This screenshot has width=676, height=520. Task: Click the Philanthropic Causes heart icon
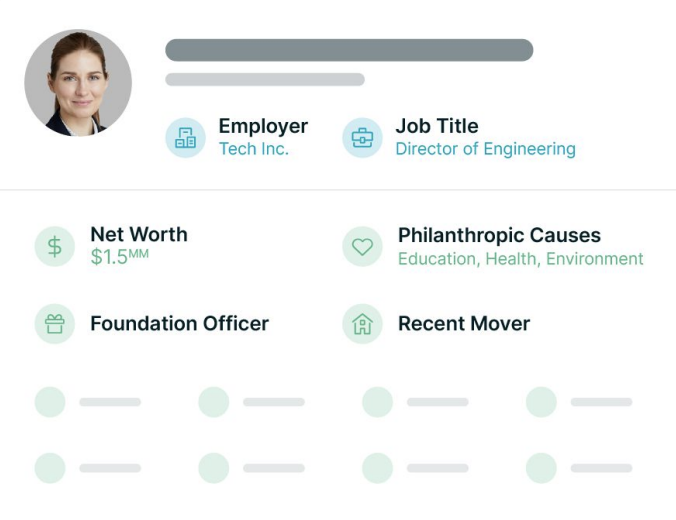pyautogui.click(x=362, y=246)
